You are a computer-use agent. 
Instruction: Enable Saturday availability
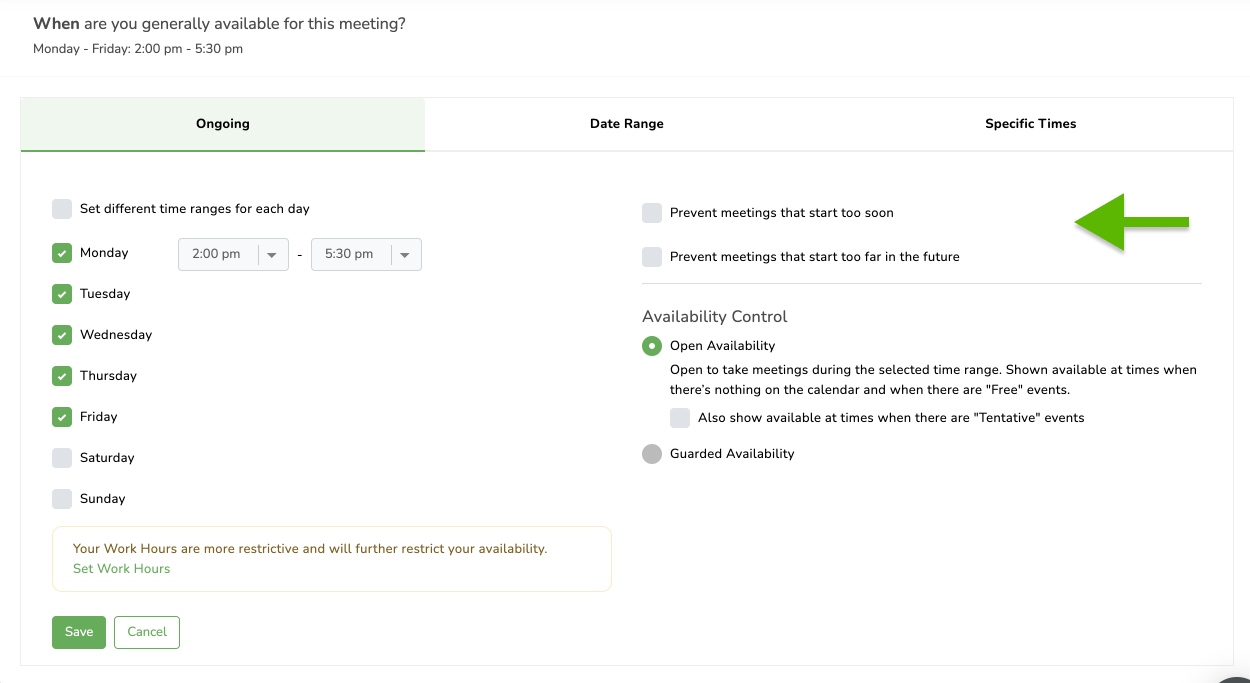pos(62,458)
